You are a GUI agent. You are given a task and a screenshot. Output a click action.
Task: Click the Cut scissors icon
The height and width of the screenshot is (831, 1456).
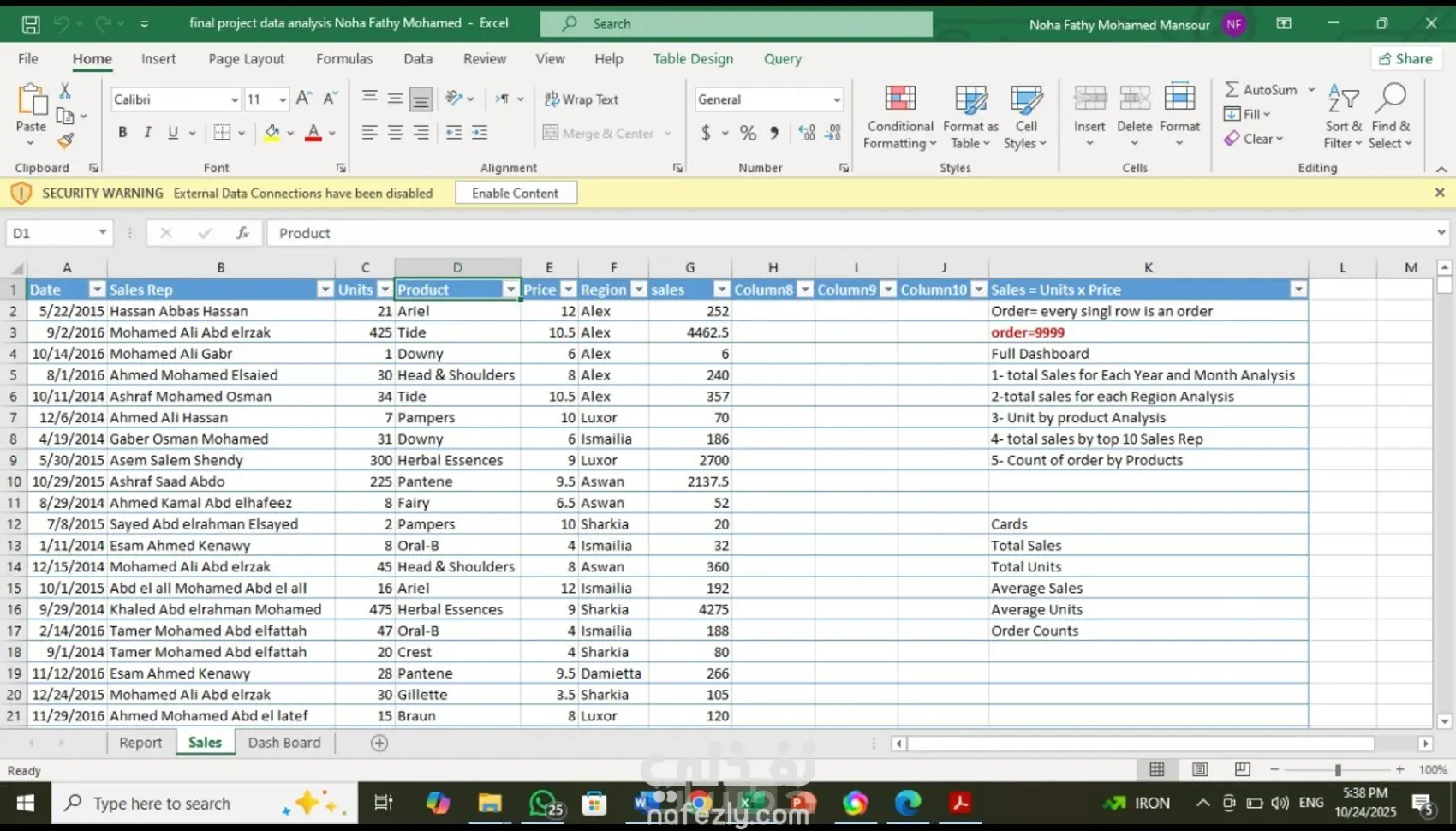[65, 91]
